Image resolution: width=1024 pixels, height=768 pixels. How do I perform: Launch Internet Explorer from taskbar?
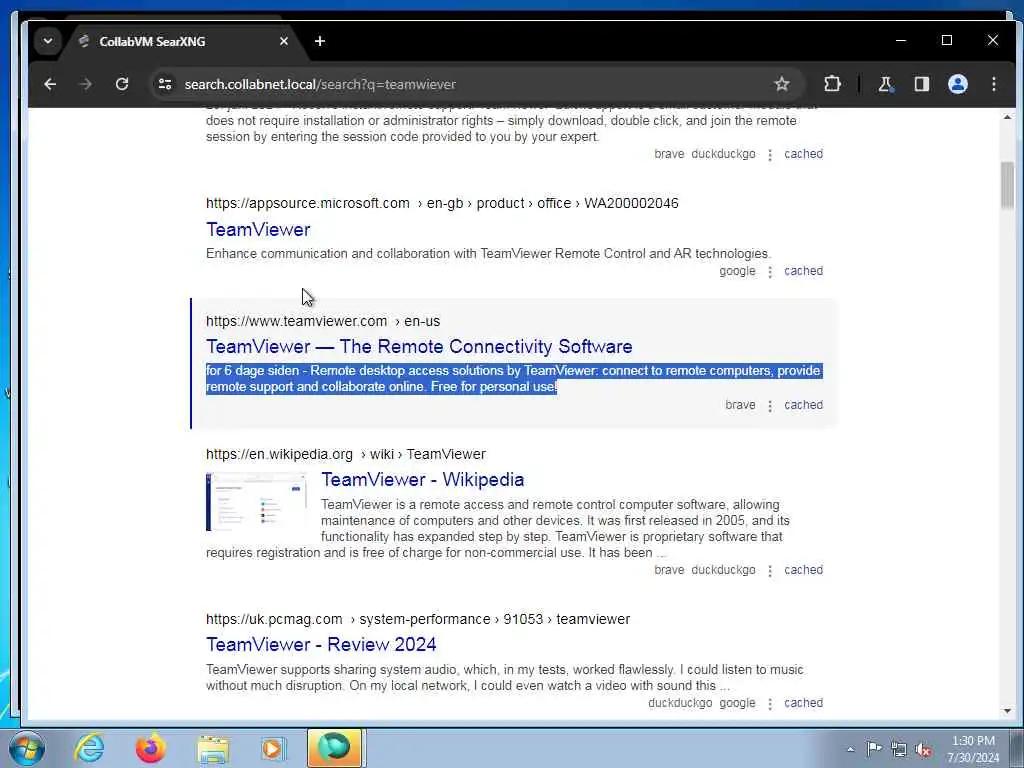(89, 748)
